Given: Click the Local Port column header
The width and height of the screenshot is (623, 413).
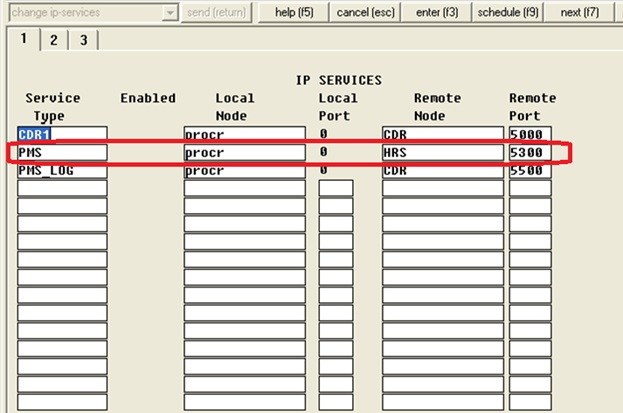Looking at the screenshot, I should (338, 107).
